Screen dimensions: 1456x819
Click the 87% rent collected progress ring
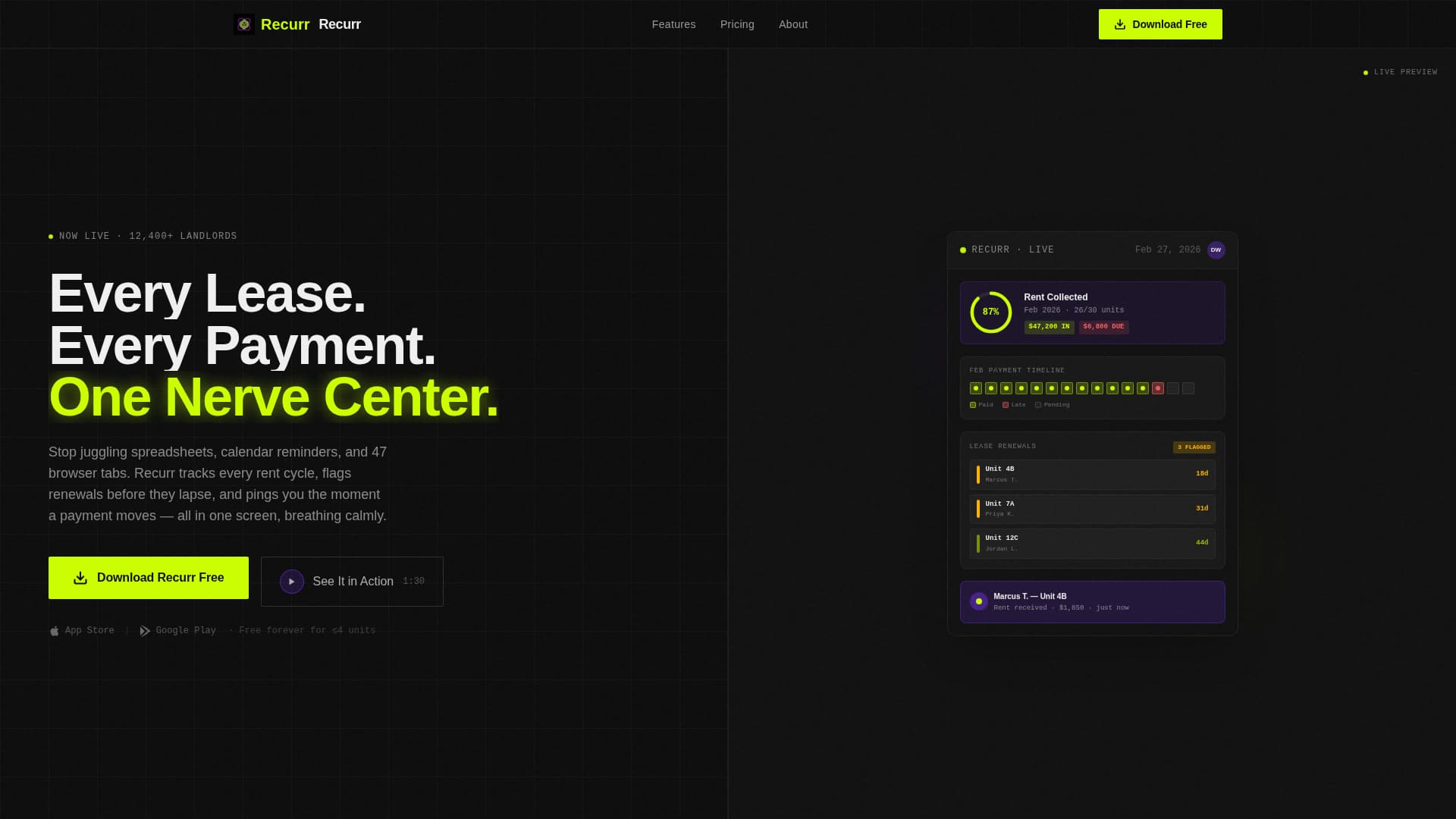tap(990, 312)
